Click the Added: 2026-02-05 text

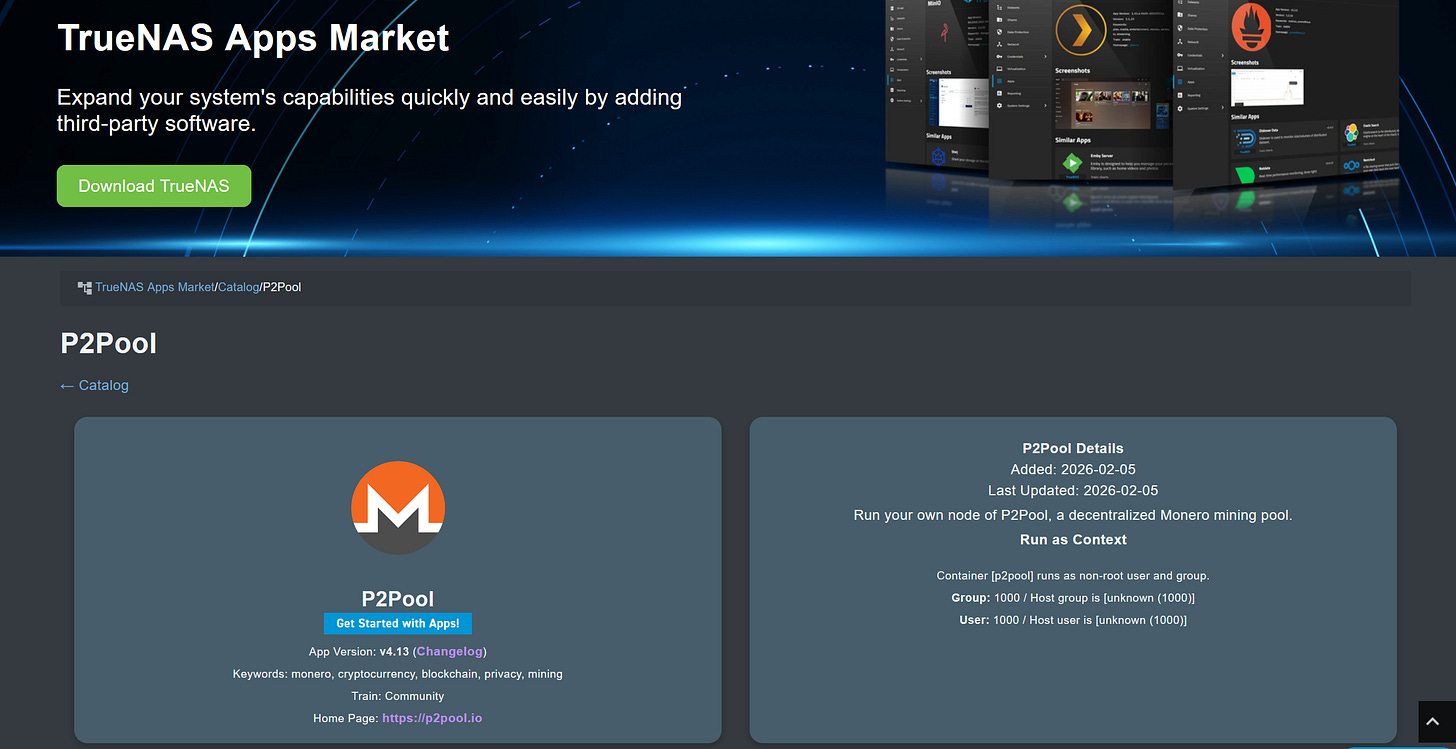click(x=1073, y=469)
